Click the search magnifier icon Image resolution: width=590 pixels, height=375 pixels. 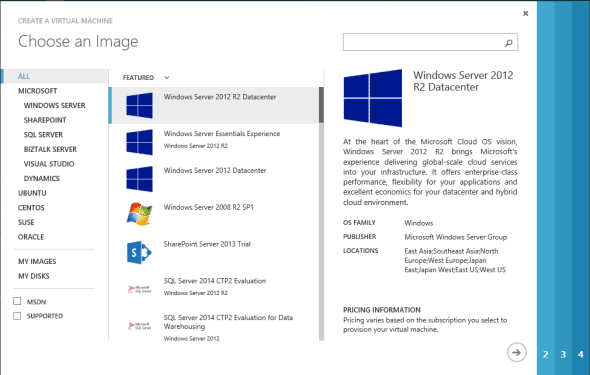(x=509, y=43)
